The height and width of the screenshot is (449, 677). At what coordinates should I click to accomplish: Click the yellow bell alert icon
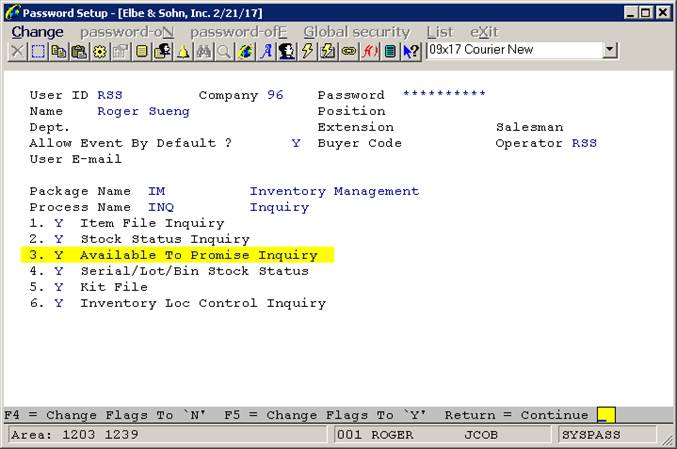click(183, 52)
